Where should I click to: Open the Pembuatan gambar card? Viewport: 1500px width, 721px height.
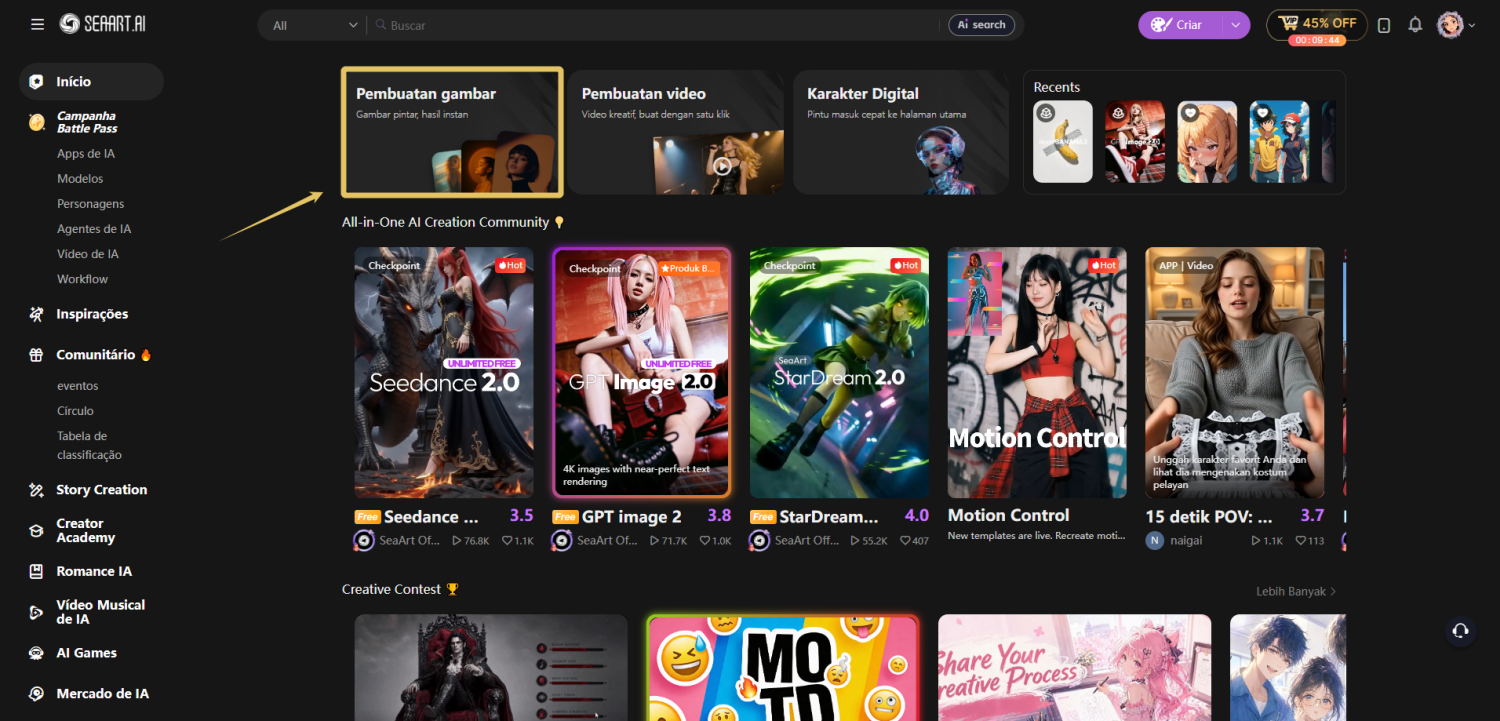pos(452,132)
